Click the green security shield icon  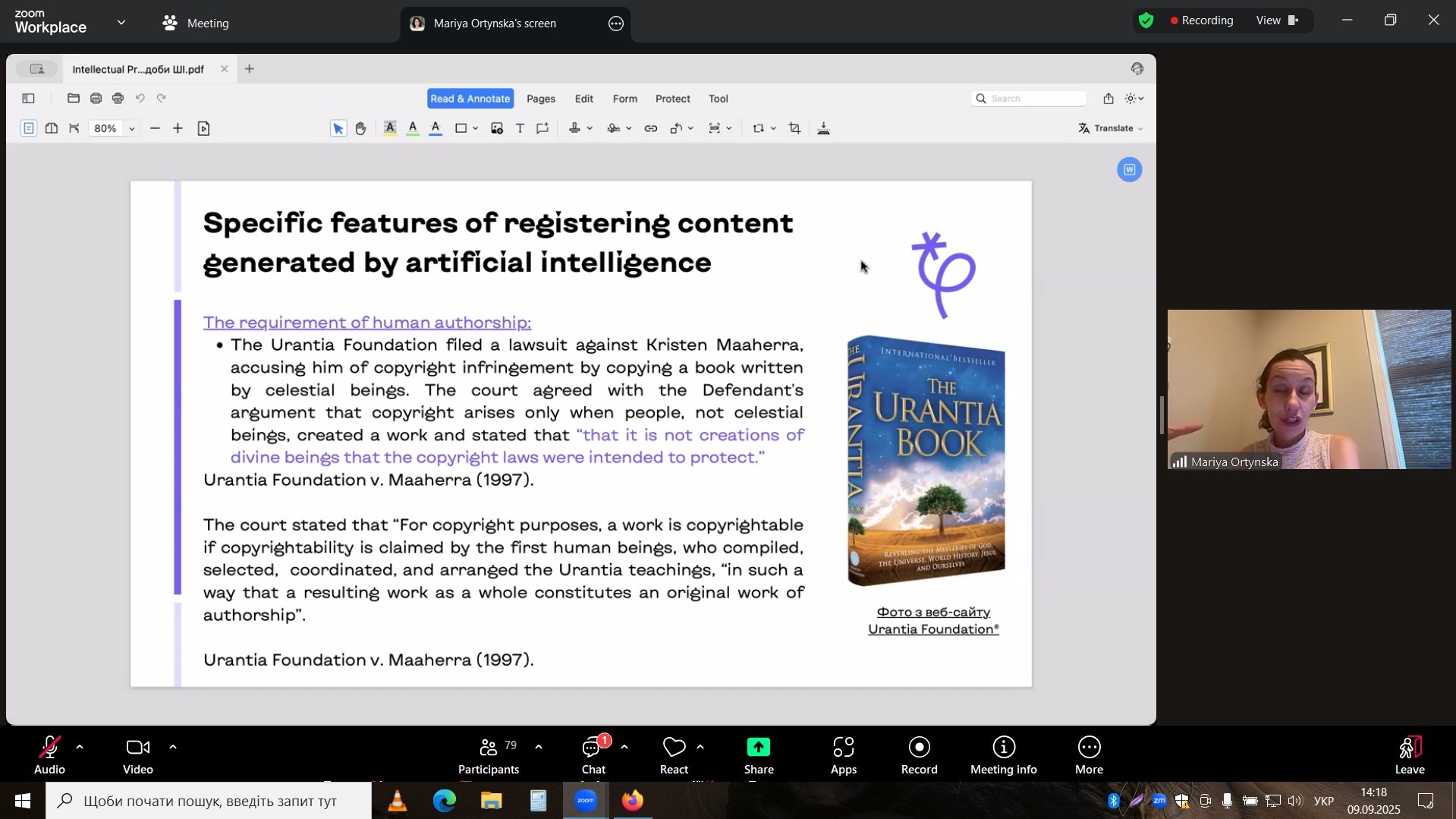[x=1146, y=21]
